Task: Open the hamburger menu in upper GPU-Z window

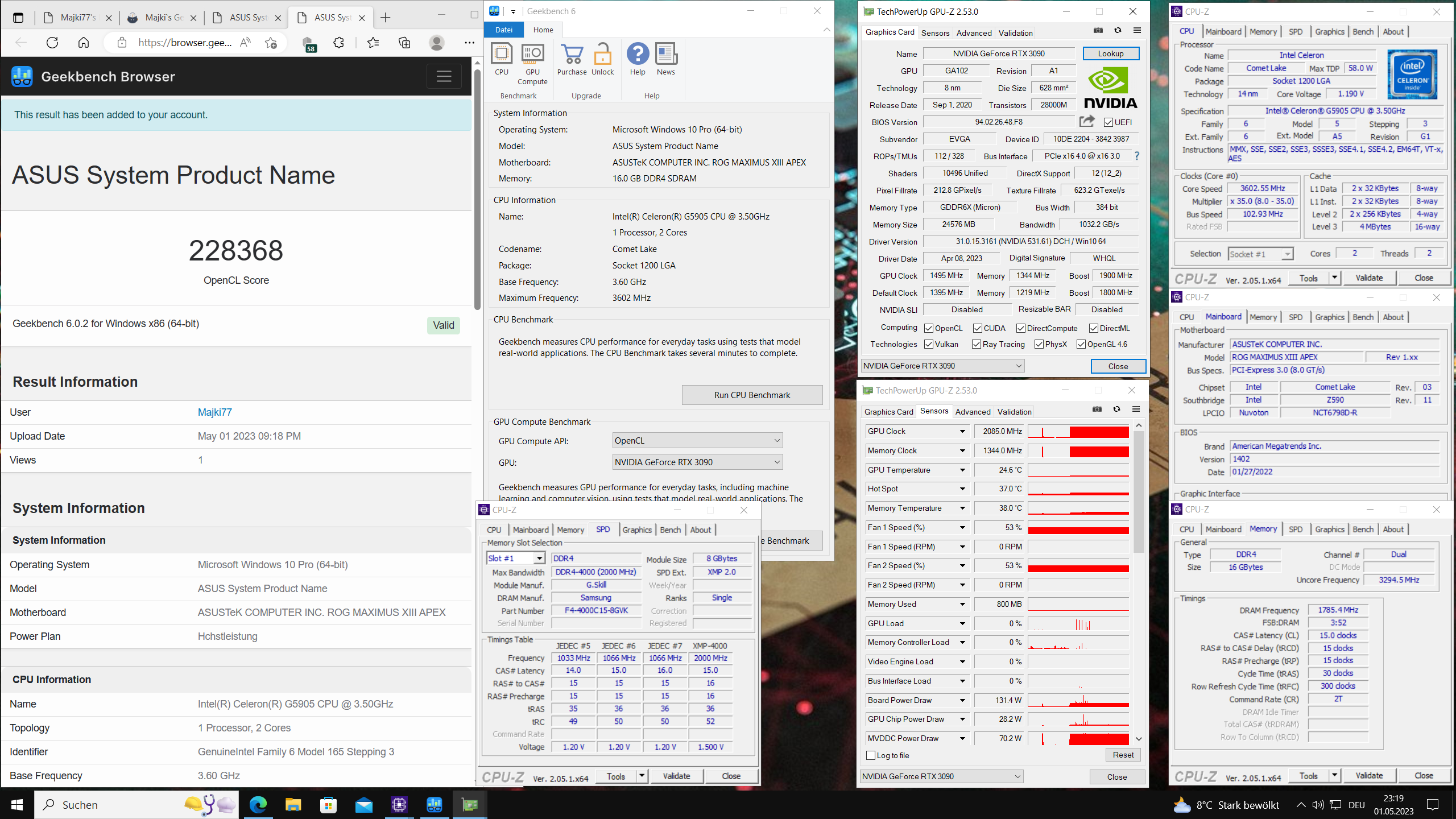Action: (1137, 31)
